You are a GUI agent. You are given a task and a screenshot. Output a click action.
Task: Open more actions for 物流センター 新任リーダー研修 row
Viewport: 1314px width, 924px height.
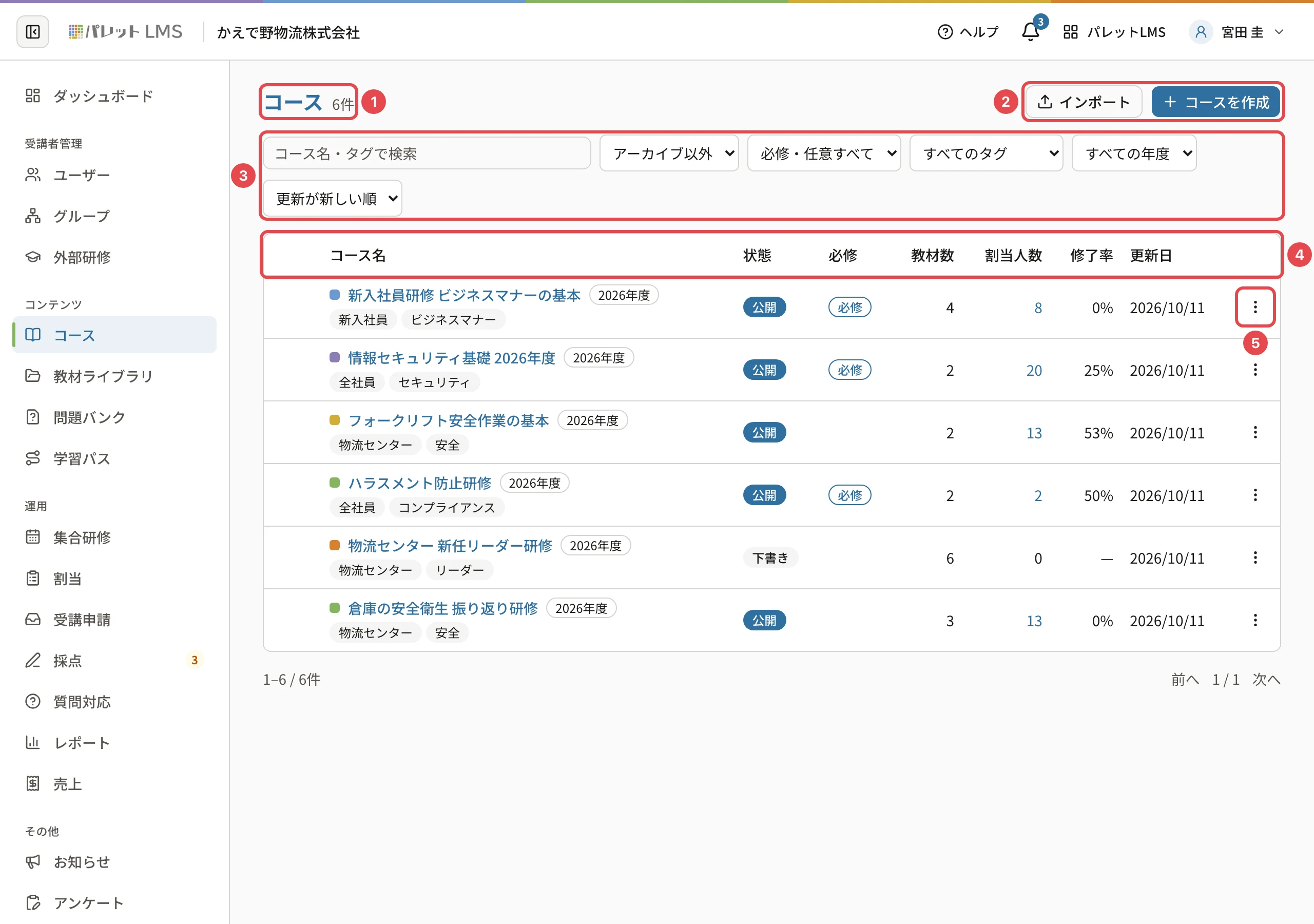(x=1255, y=558)
